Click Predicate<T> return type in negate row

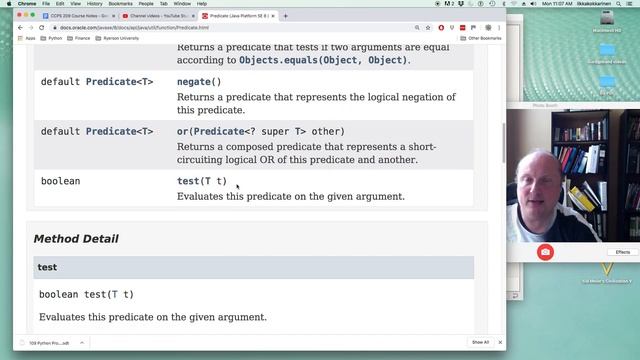[119, 82]
